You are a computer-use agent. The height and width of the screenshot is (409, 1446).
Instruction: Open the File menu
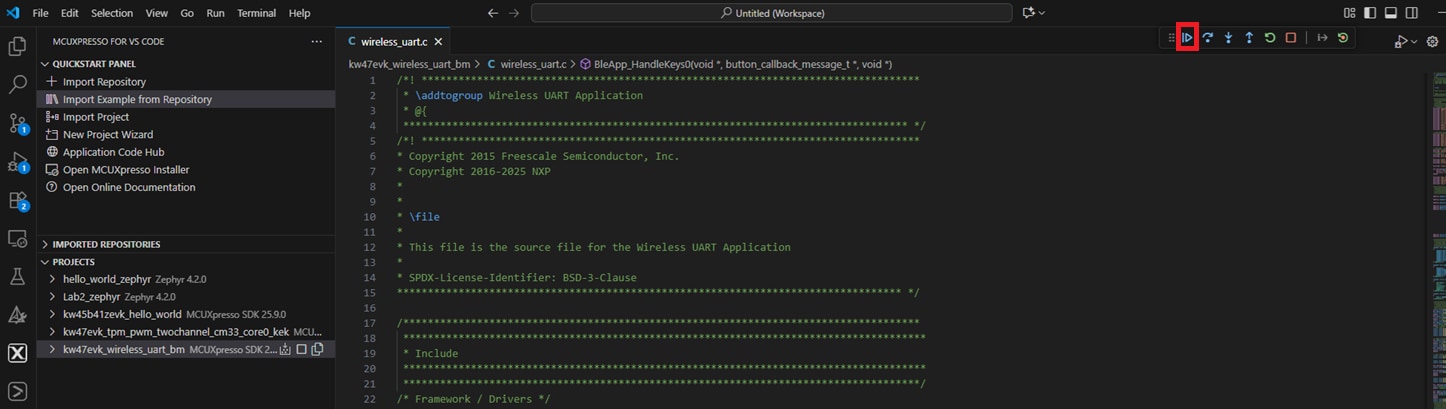pyautogui.click(x=40, y=13)
